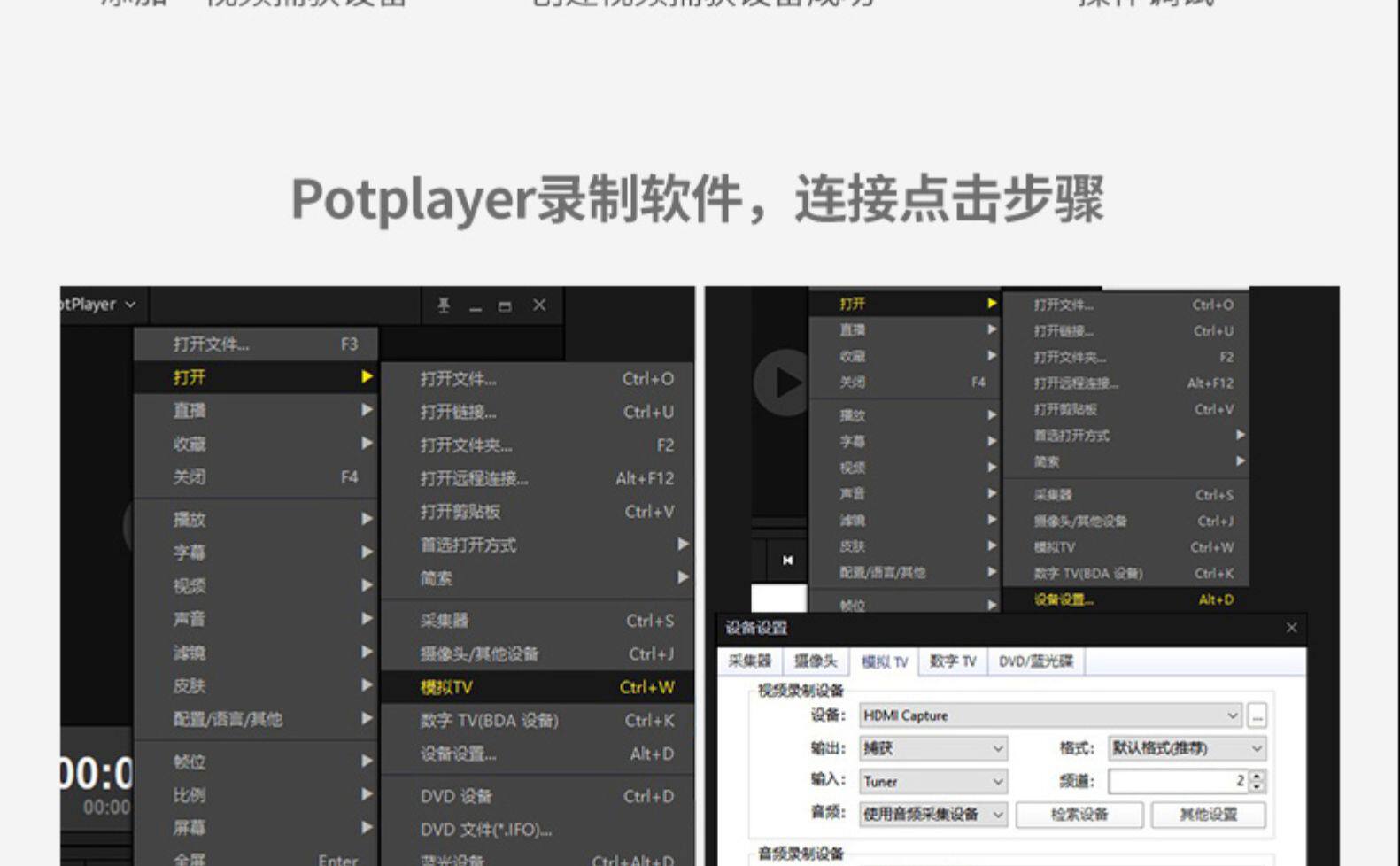The image size is (1400, 866).
Task: Choose 打开链接... Ctrl+U in left window submenu
Action: (538, 412)
